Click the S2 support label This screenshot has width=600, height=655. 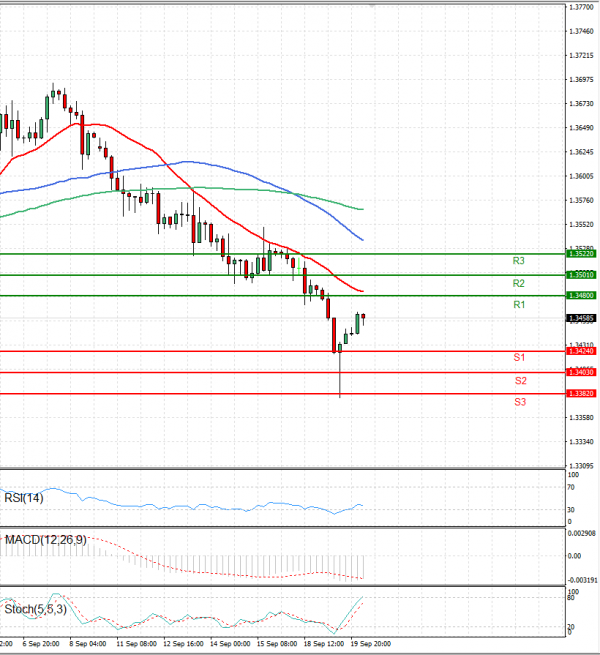pos(520,381)
